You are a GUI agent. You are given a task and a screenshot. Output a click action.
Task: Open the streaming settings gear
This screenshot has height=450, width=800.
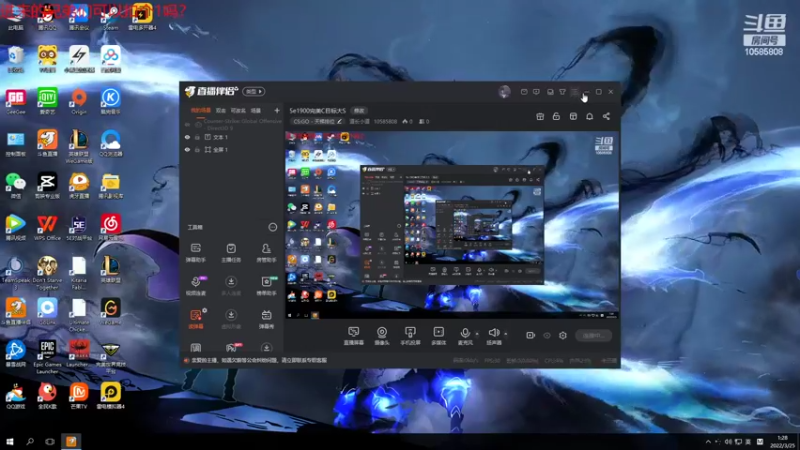[x=563, y=335]
